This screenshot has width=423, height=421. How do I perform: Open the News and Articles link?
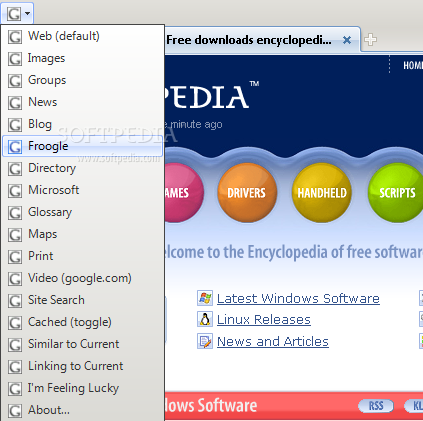(273, 341)
